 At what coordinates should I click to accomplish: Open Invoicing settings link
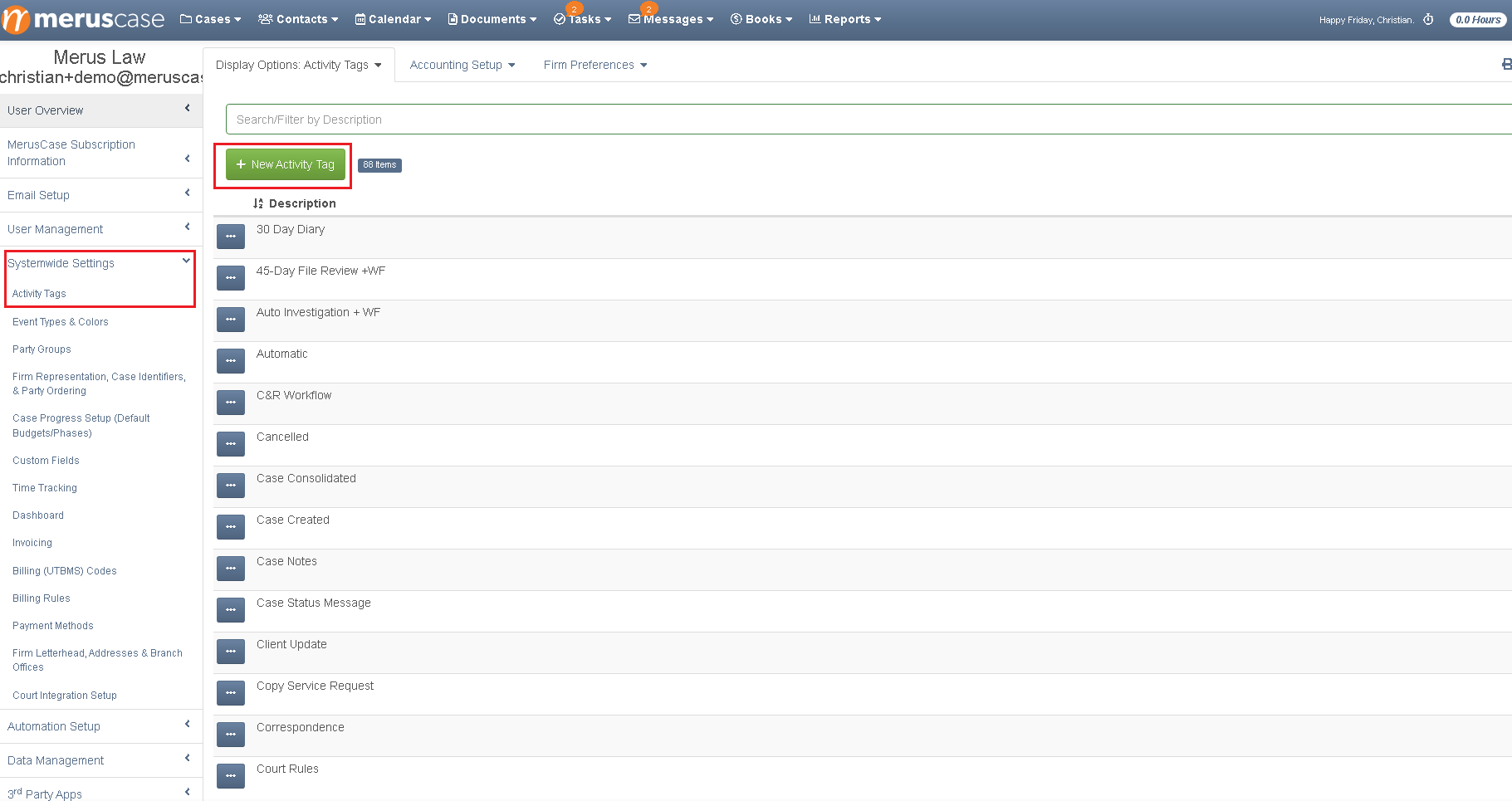click(x=32, y=543)
